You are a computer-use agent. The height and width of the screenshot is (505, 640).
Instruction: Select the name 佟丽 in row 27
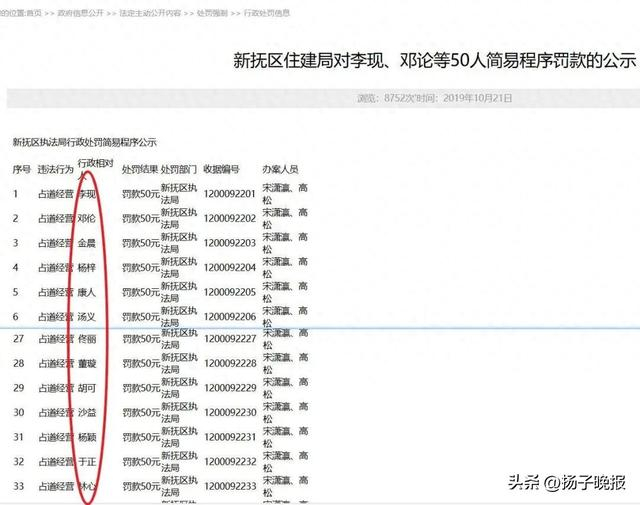pyautogui.click(x=87, y=338)
